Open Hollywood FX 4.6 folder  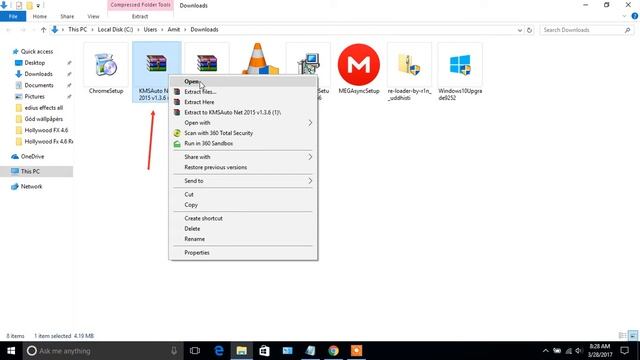[46, 130]
